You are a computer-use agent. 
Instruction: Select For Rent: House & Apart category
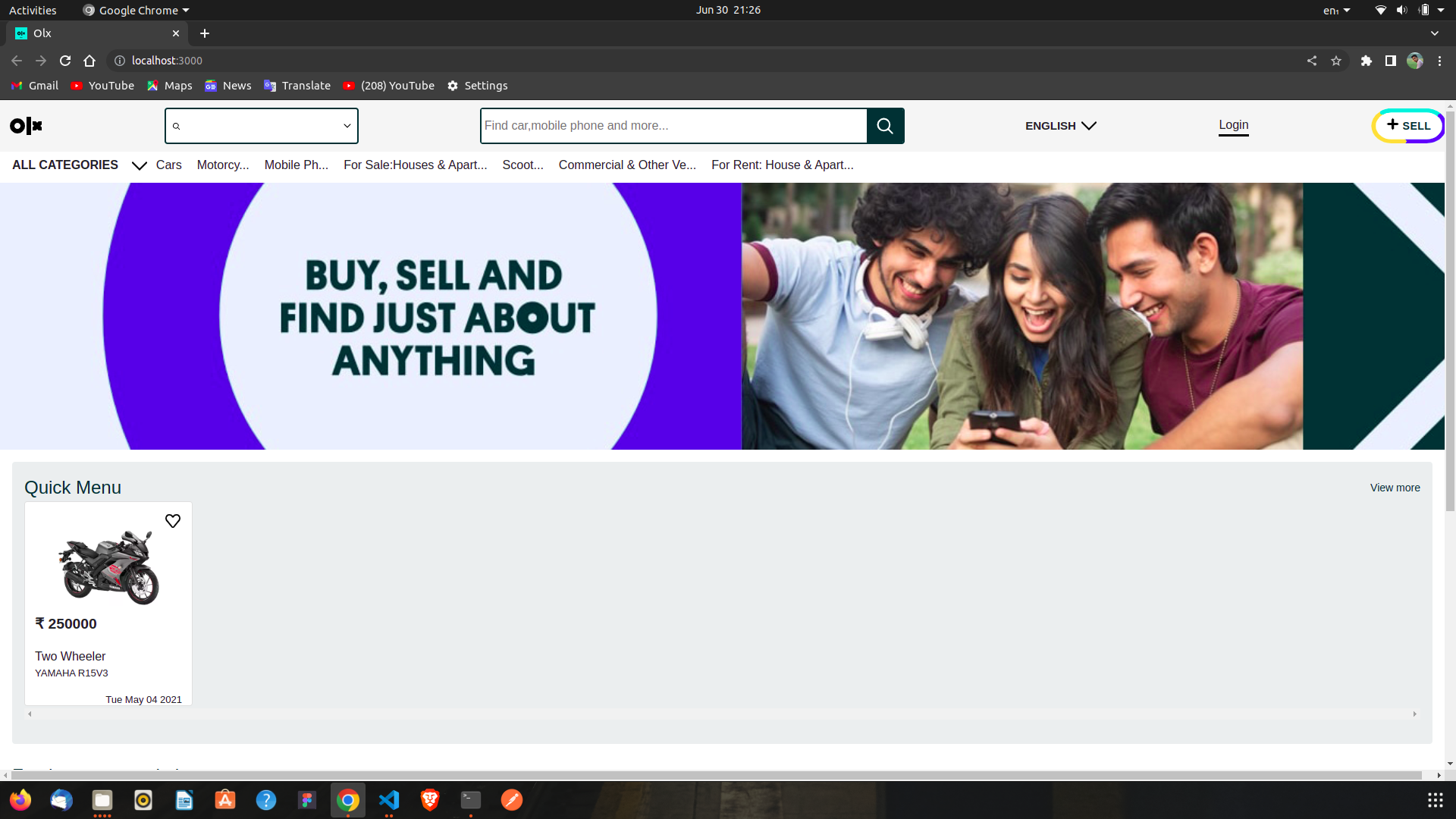782,165
